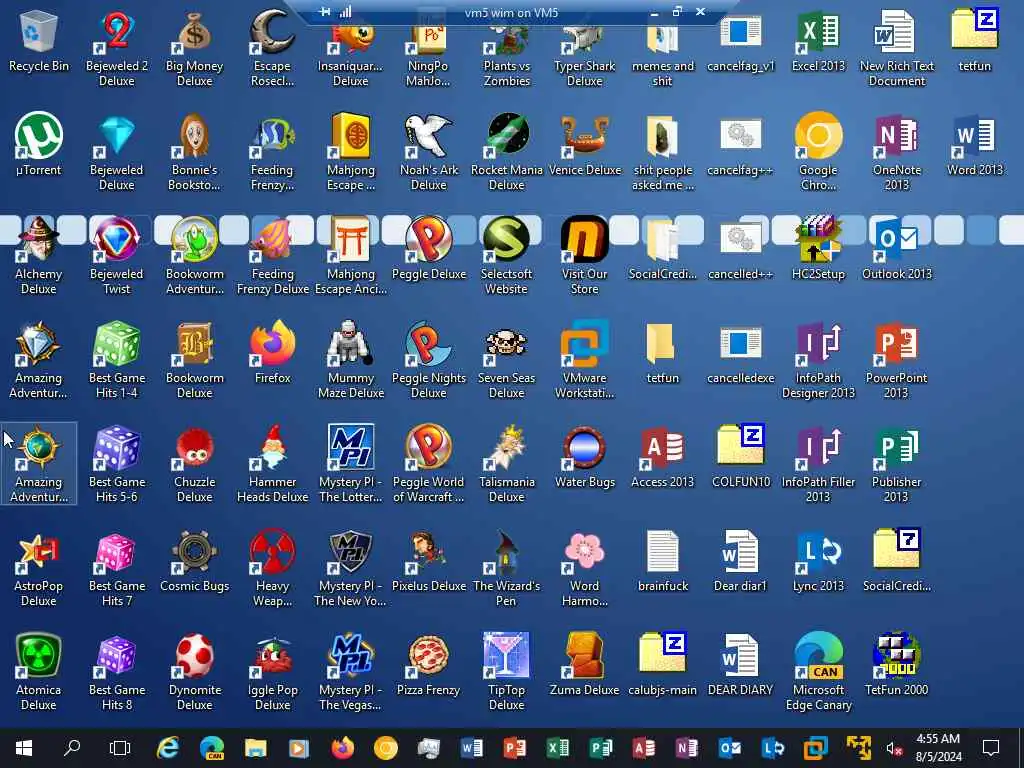Launch Atomica Deluxe shortcut

coord(39,671)
